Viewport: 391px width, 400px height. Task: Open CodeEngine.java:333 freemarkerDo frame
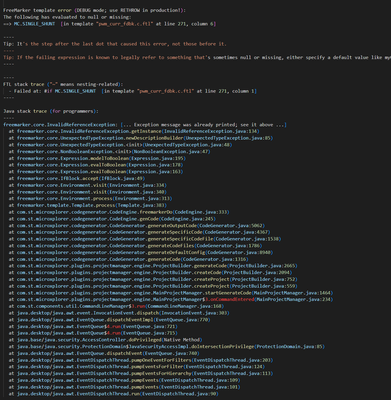(x=119, y=212)
